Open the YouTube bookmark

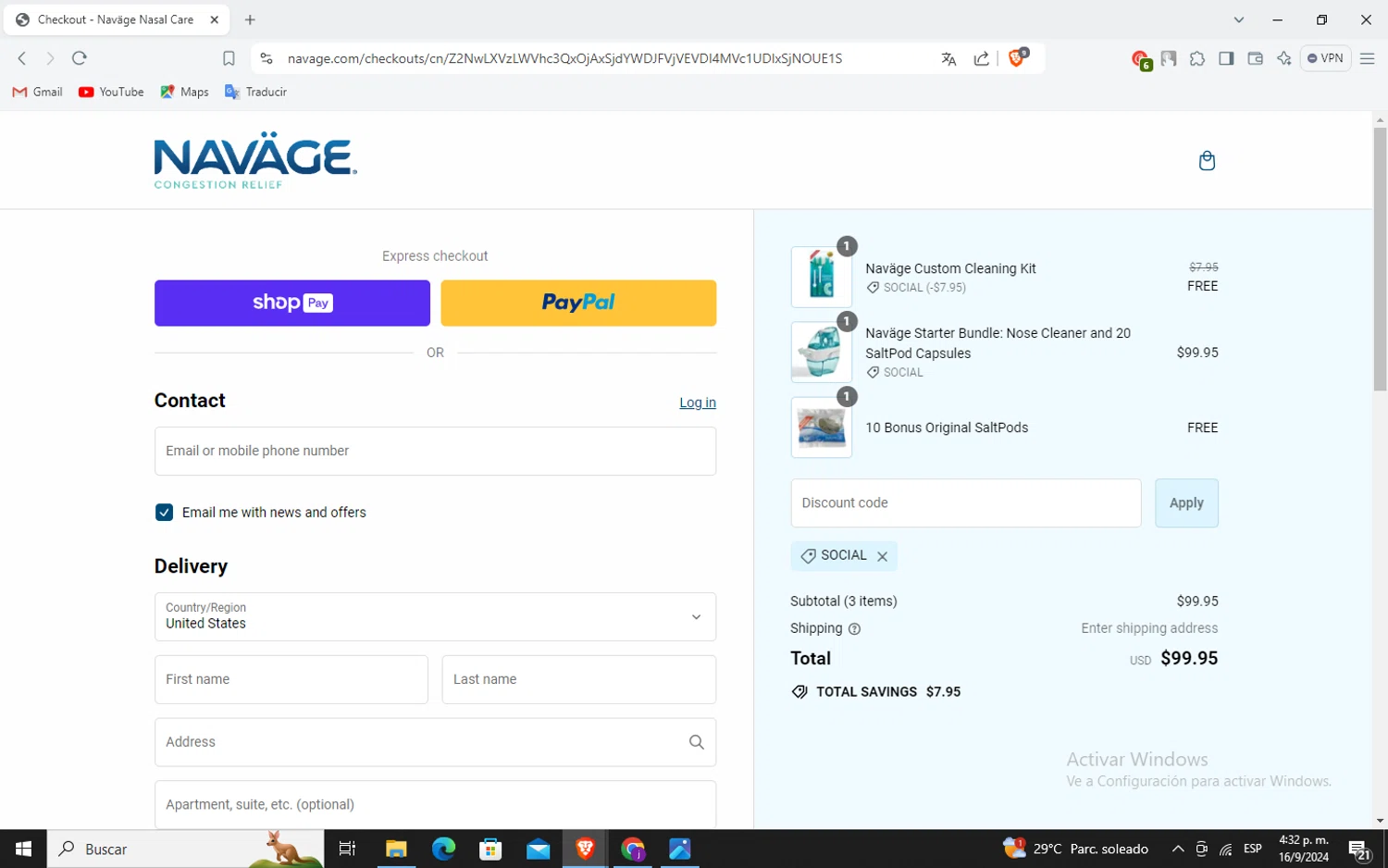(111, 92)
